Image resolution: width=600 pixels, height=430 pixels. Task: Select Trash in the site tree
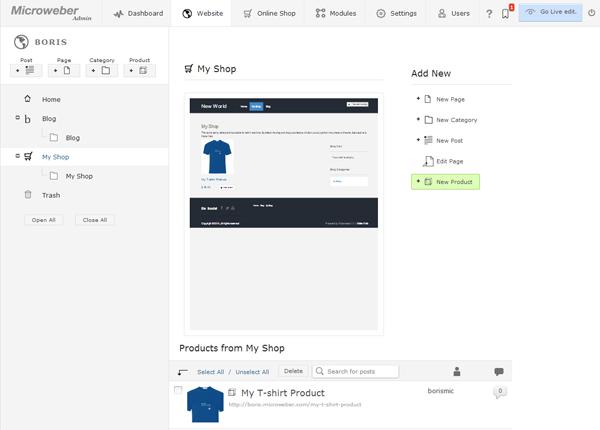point(51,195)
